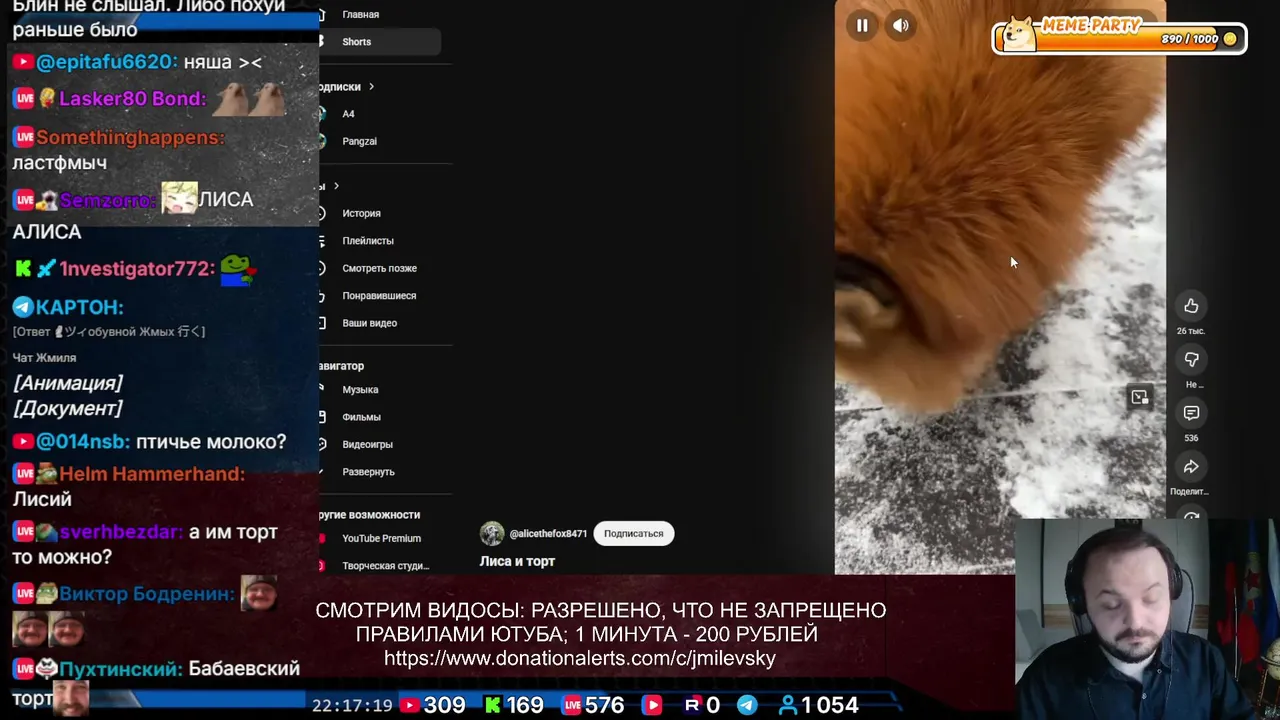
Task: Click chat username sverhbezdar
Action: [121, 532]
